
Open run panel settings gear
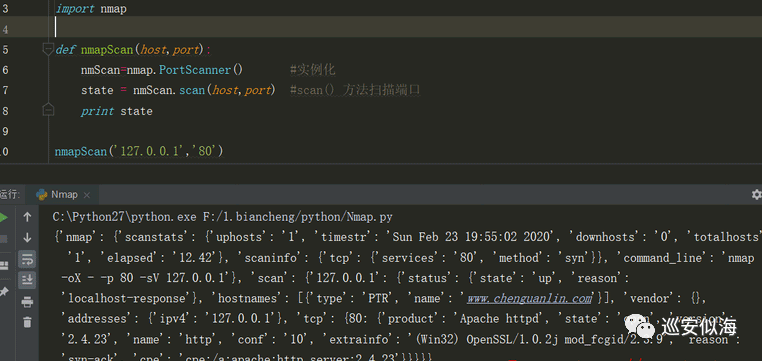(x=756, y=194)
